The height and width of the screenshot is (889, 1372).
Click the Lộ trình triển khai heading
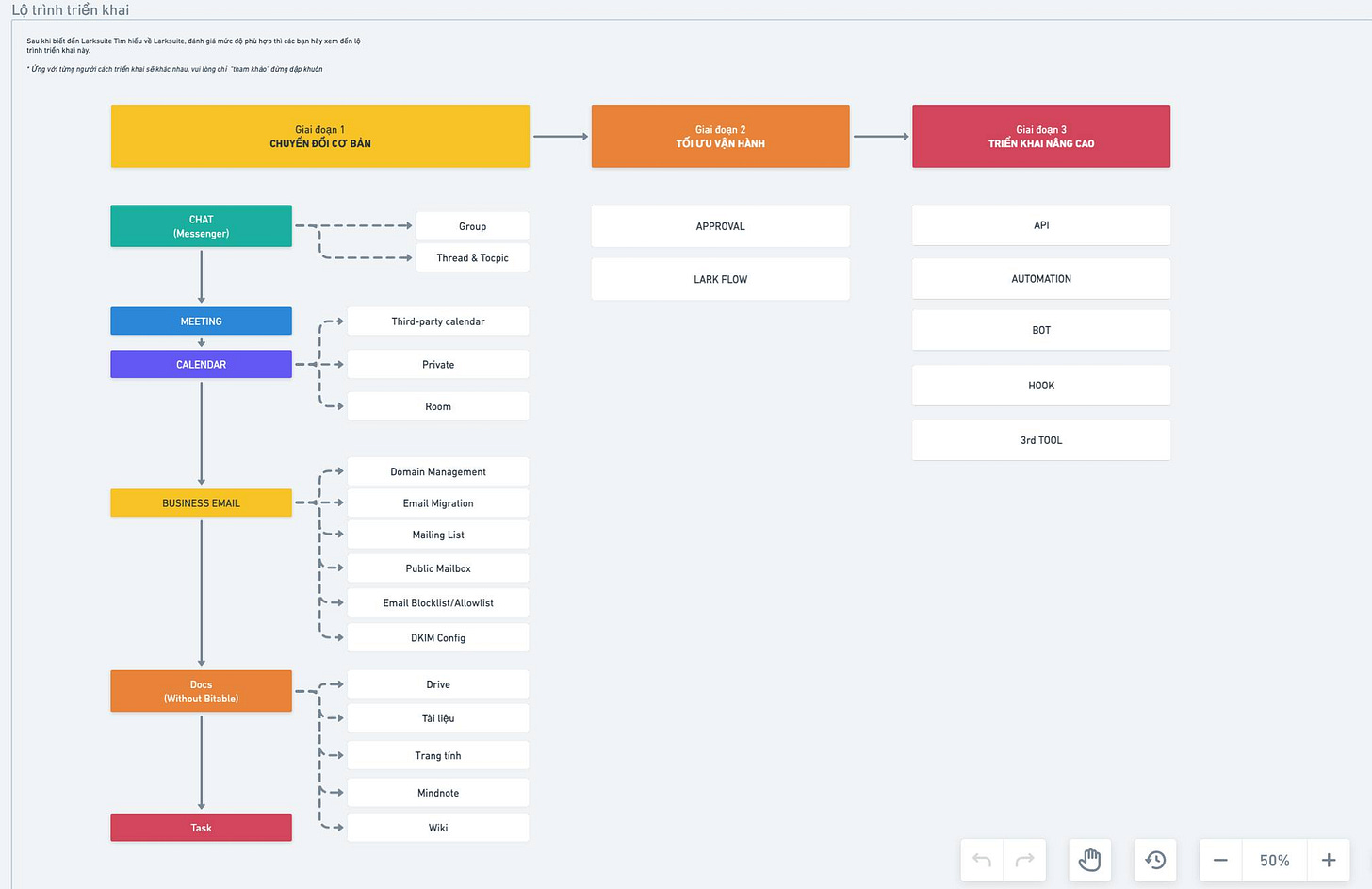pyautogui.click(x=71, y=9)
